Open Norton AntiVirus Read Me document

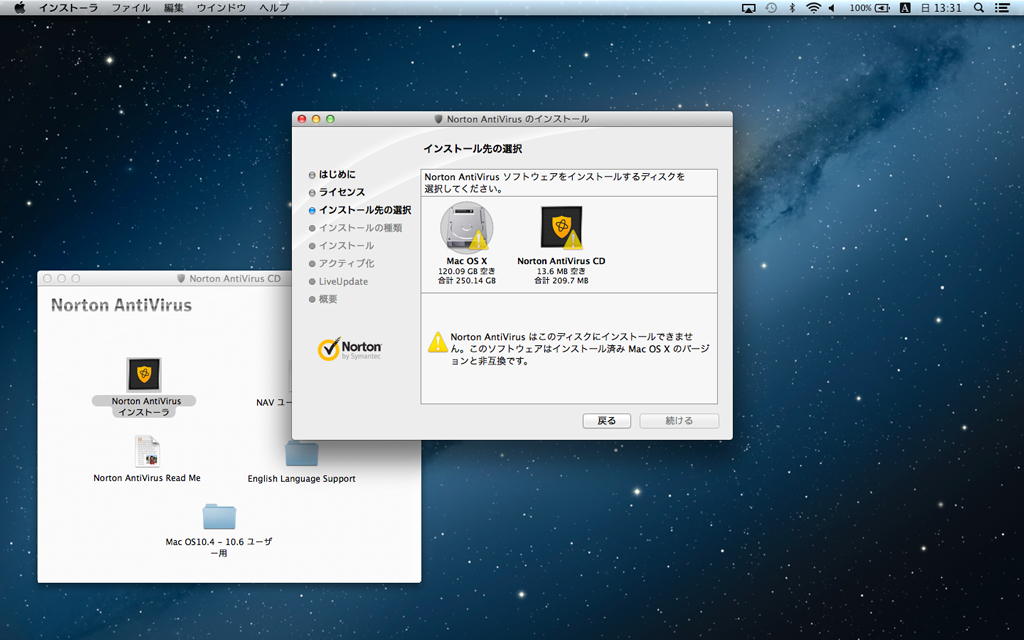pos(147,451)
